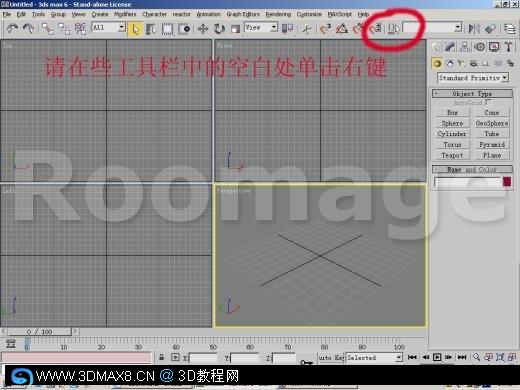
Task: Select the Shapes category icon
Action: pyautogui.click(x=450, y=63)
